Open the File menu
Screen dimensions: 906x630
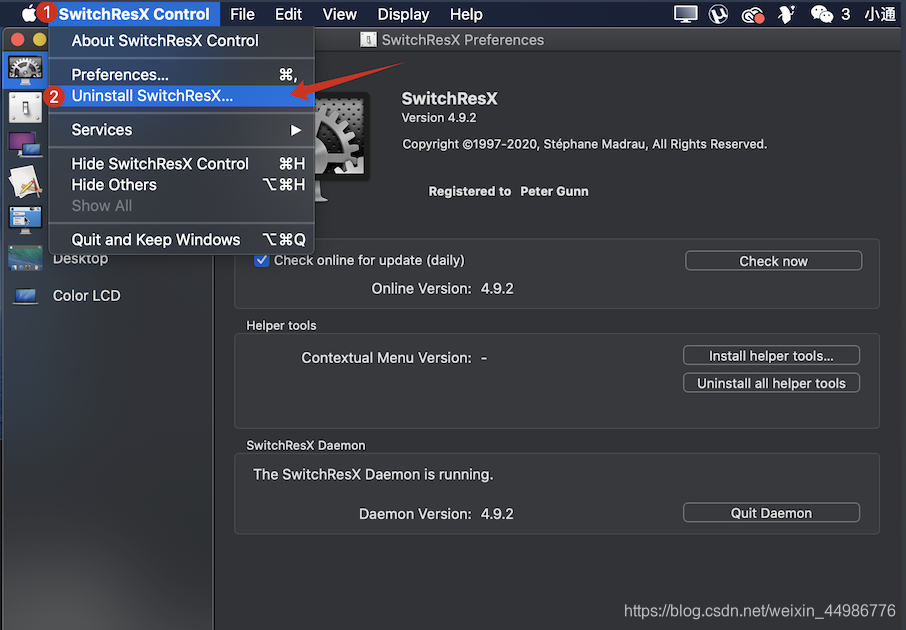tap(242, 14)
